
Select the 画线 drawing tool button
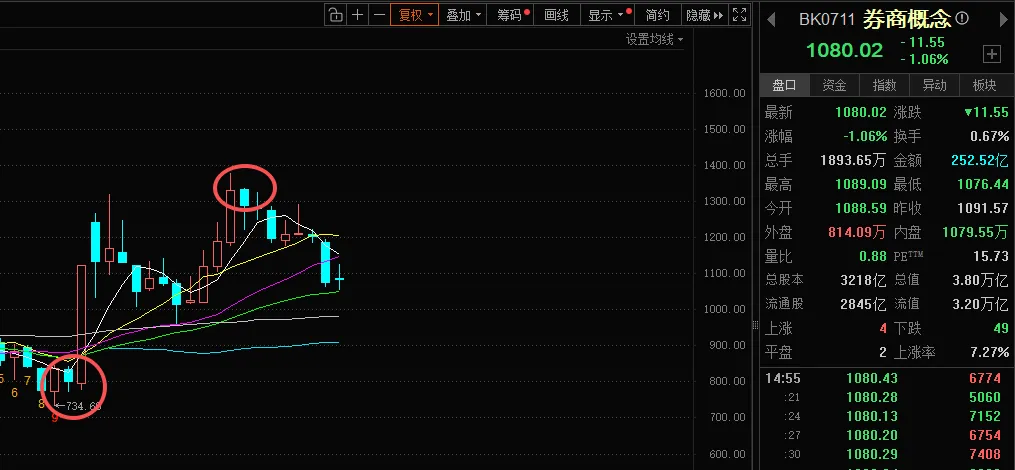[x=556, y=15]
